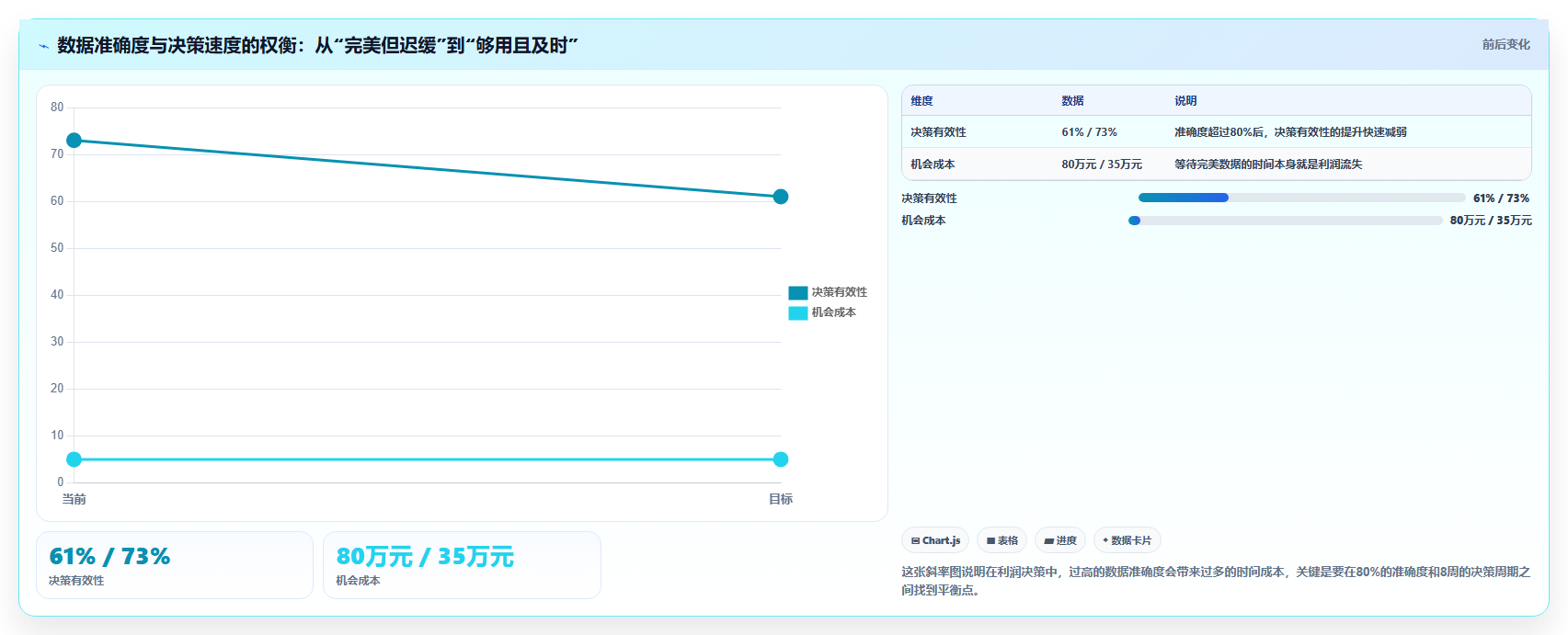This screenshot has width=1568, height=635.
Task: Click the 表格 tag chip
Action: pyautogui.click(x=1002, y=540)
